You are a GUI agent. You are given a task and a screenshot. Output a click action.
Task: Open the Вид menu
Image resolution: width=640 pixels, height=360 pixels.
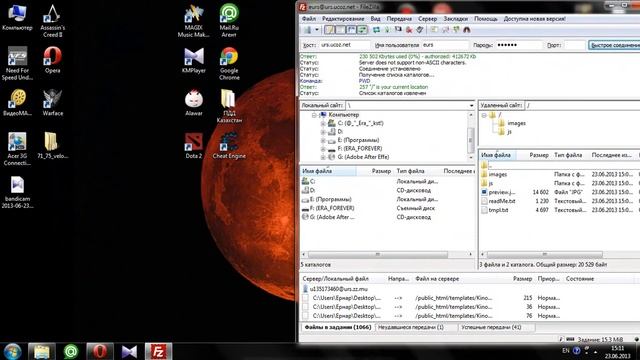376,19
